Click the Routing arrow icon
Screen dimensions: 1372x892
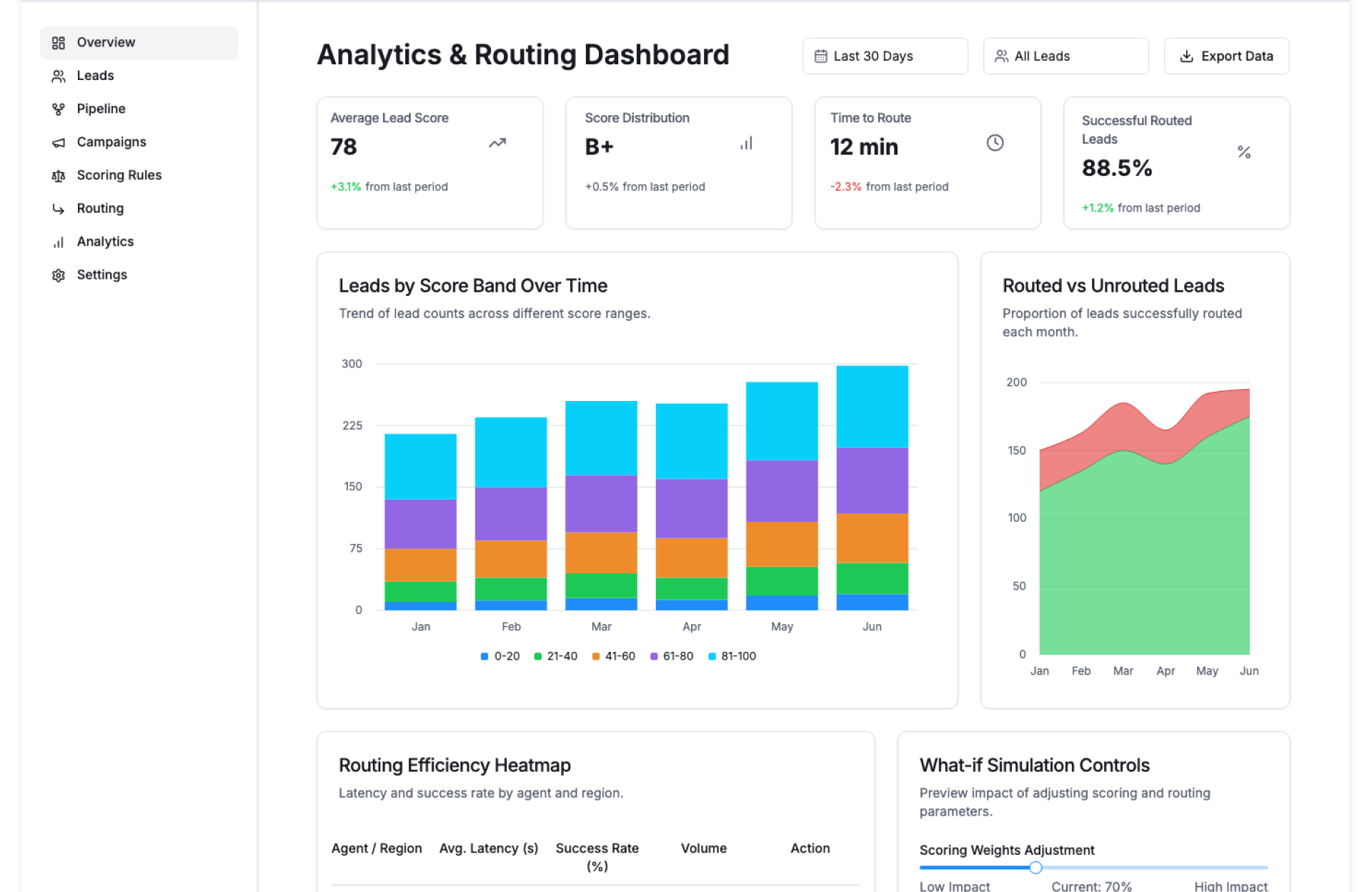tap(59, 209)
